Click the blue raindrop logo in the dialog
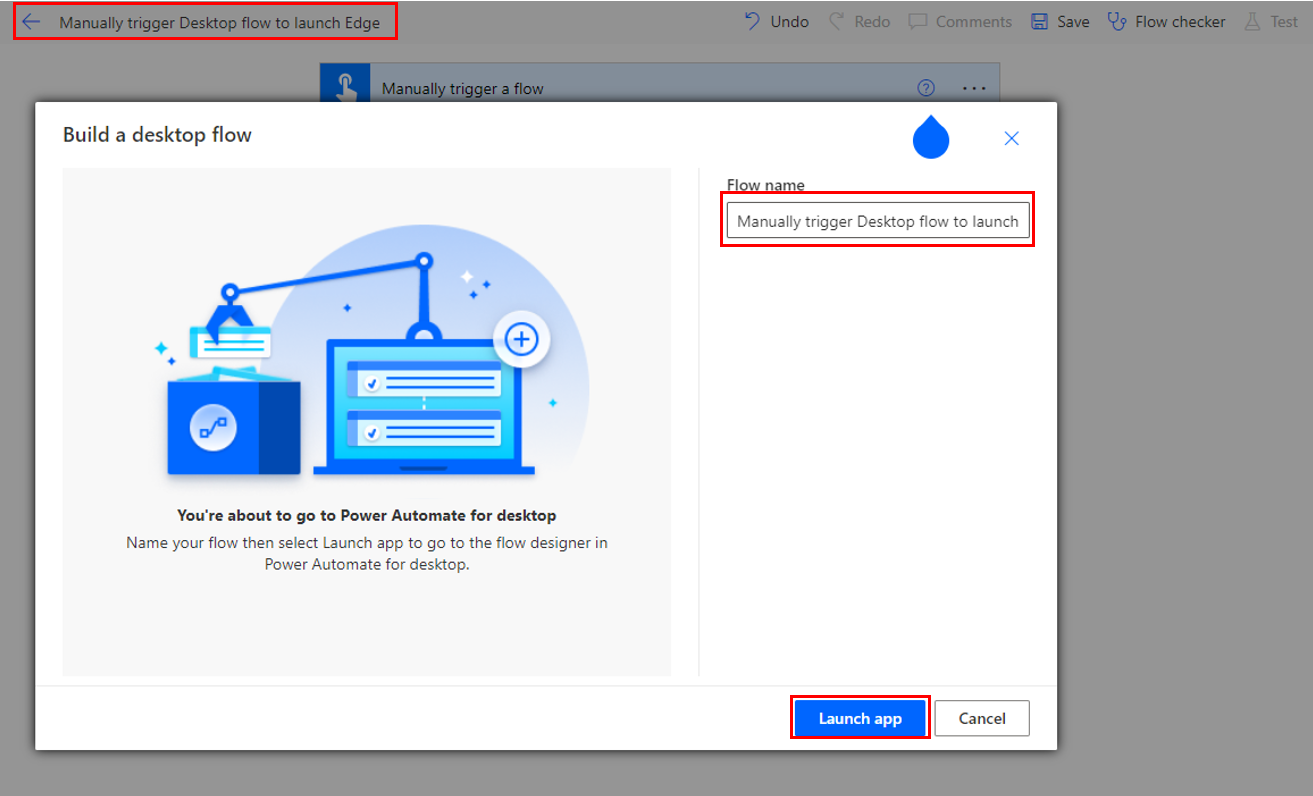1313x796 pixels. coord(930,137)
